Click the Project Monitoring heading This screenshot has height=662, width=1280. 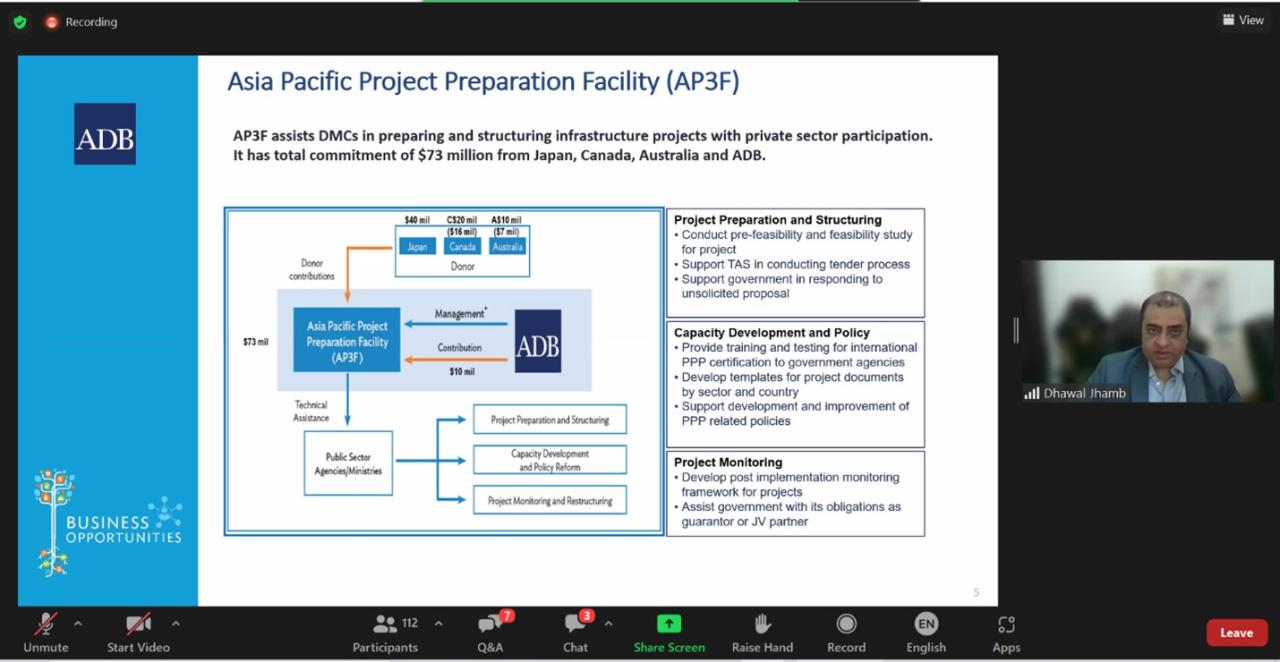[x=728, y=463]
